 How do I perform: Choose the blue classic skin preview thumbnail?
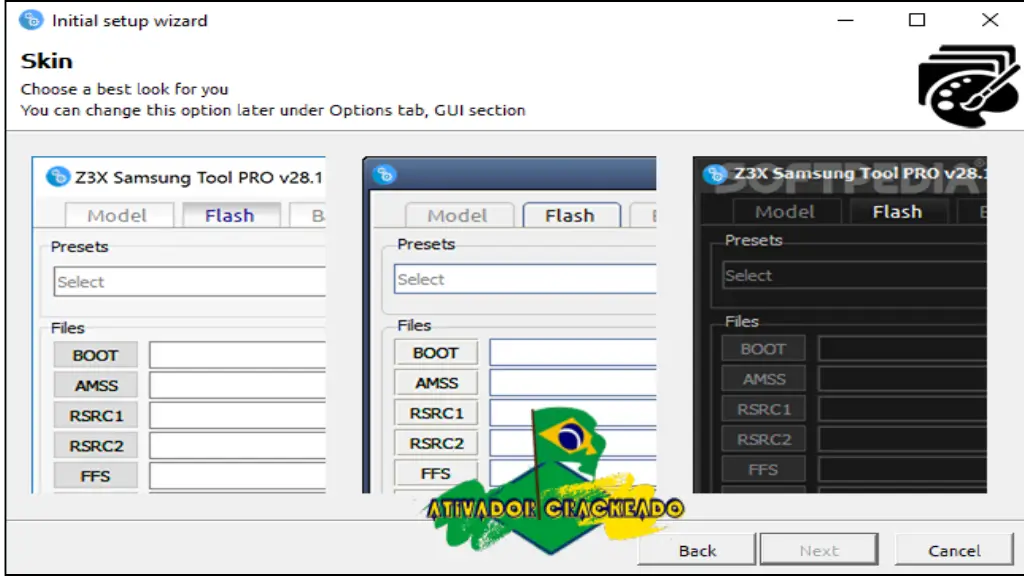509,325
